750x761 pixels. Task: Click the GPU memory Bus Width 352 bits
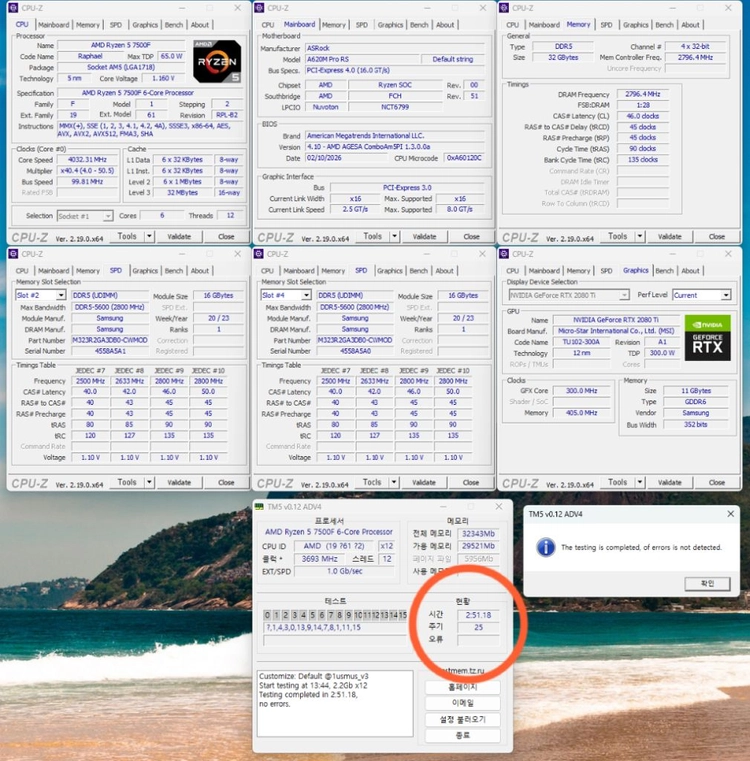(x=696, y=425)
